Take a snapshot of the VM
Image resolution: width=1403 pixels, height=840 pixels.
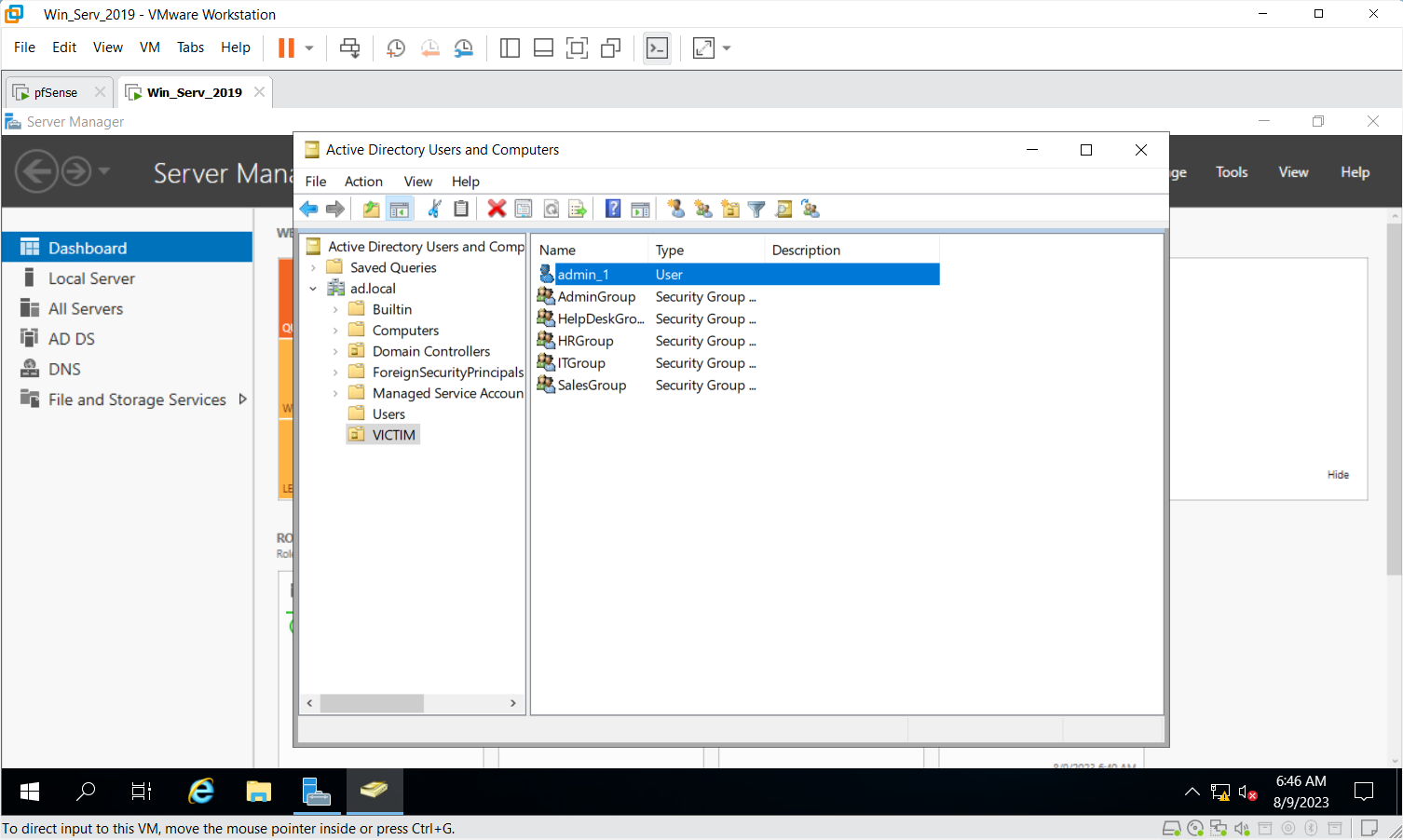click(x=396, y=47)
